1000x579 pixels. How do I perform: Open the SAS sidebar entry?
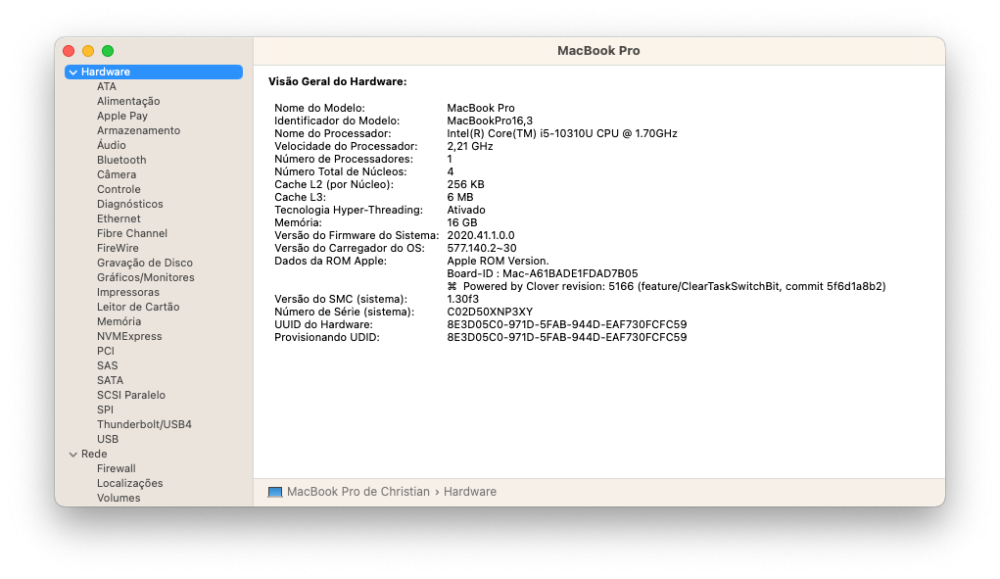(x=107, y=365)
